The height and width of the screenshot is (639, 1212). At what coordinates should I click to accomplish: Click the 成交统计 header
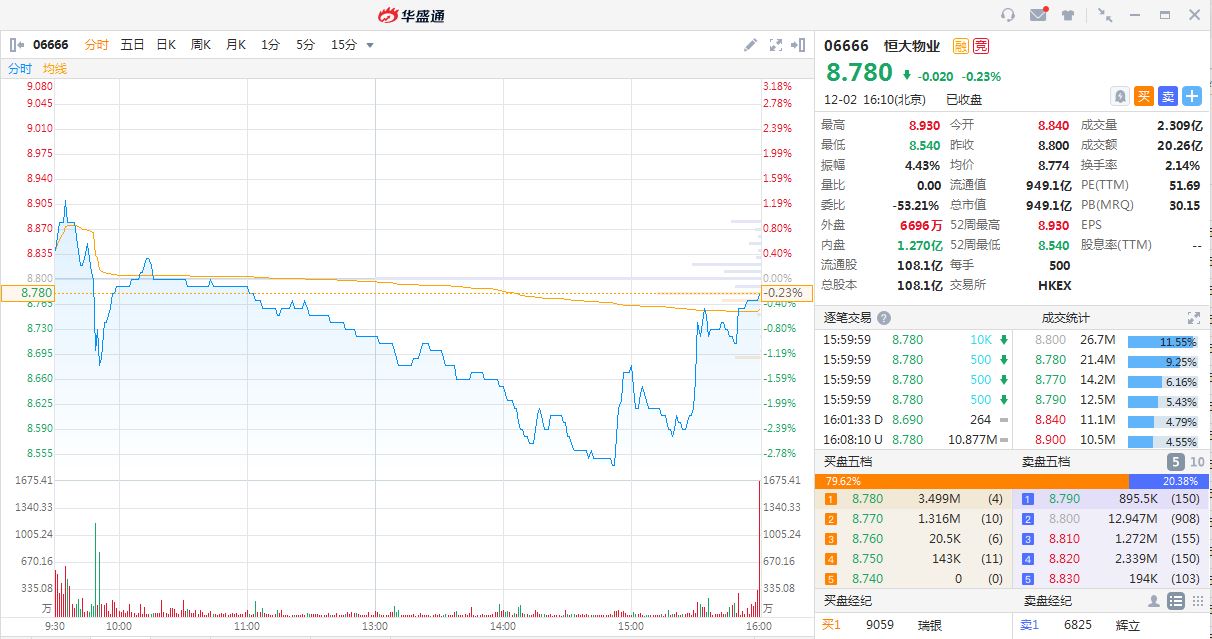point(1066,318)
